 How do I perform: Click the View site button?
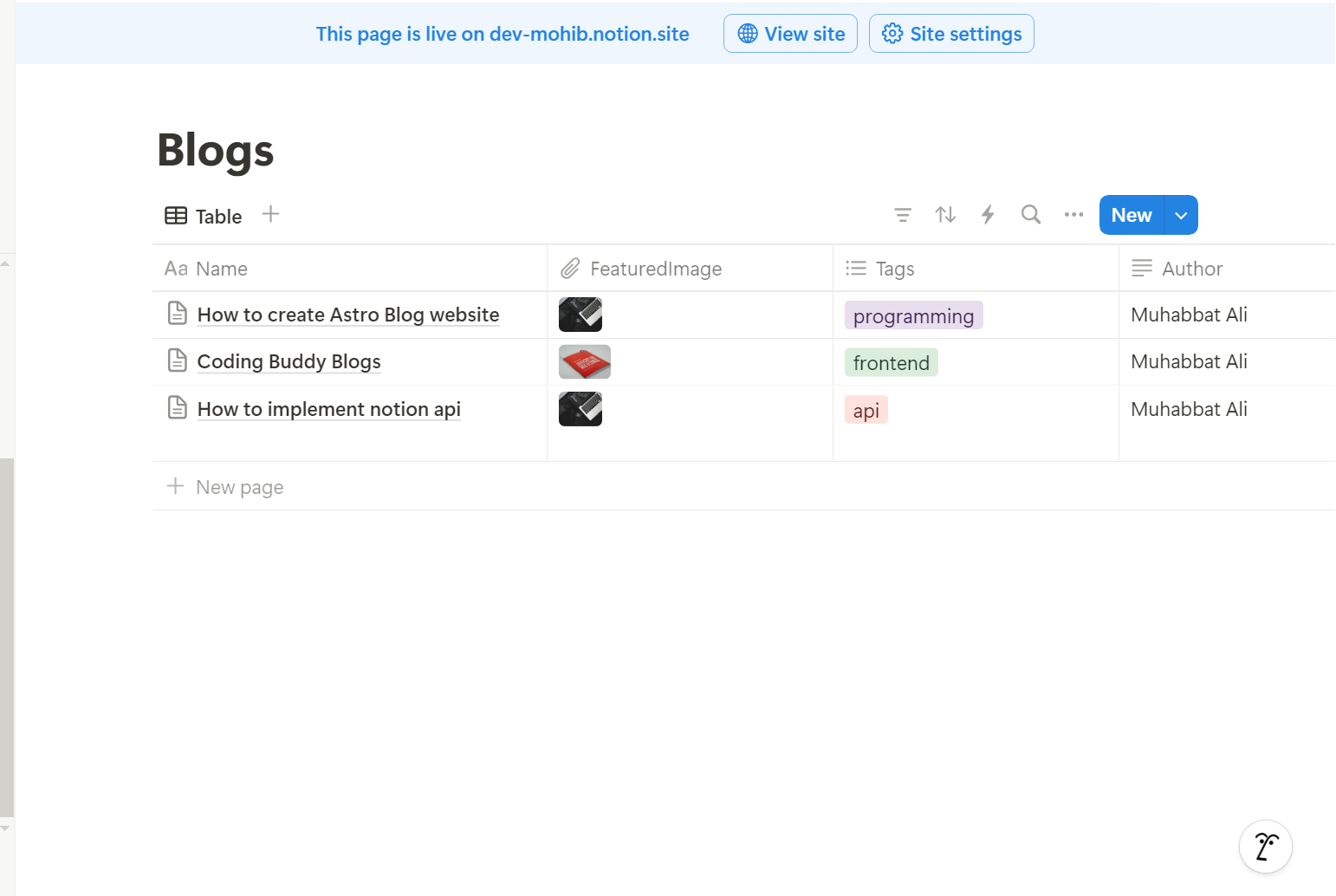pyautogui.click(x=790, y=34)
